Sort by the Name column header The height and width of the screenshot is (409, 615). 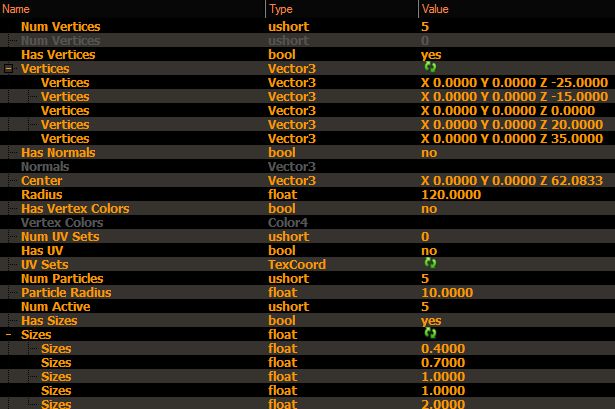(16, 9)
